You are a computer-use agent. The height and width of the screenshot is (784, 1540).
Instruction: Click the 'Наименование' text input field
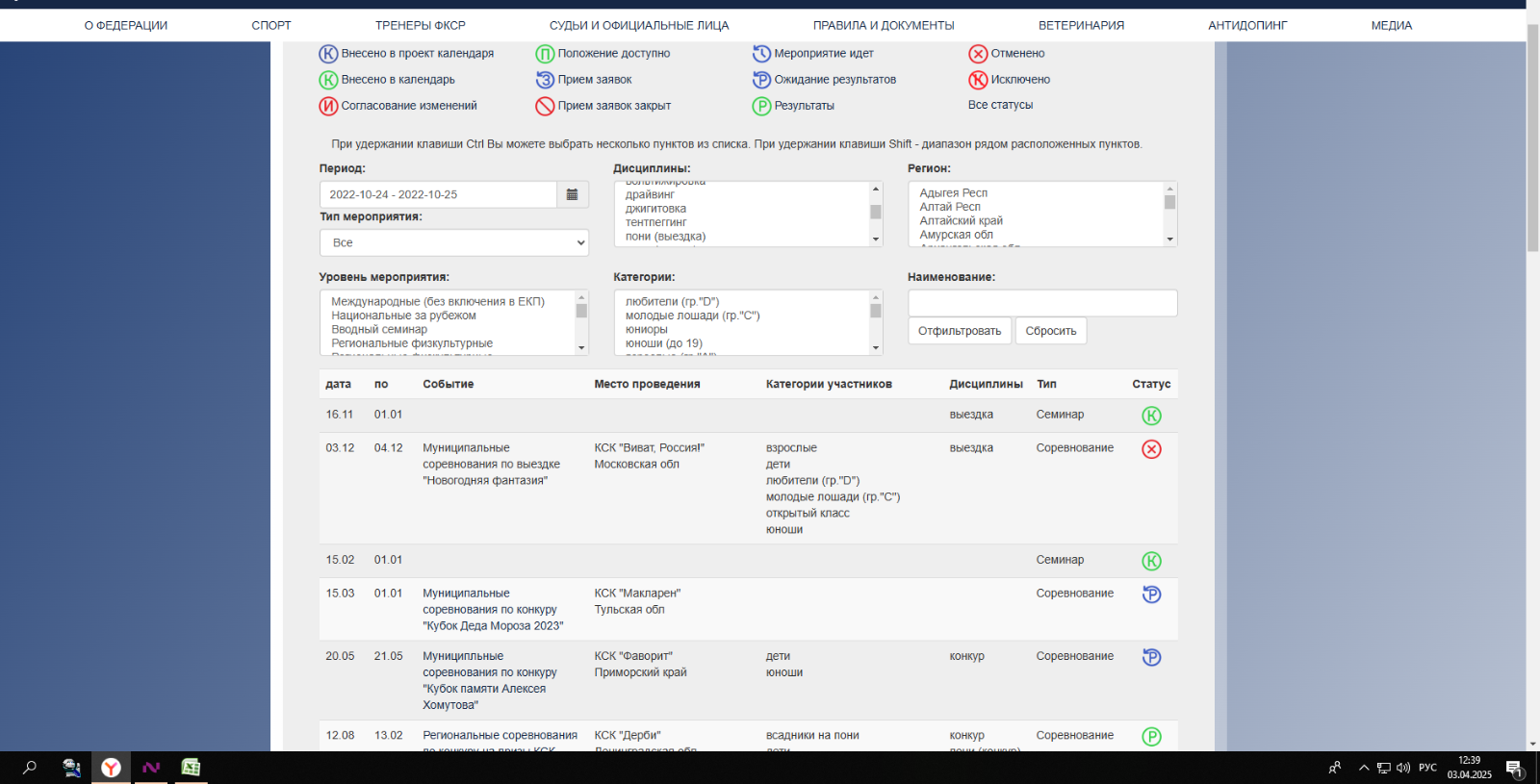click(x=1041, y=303)
